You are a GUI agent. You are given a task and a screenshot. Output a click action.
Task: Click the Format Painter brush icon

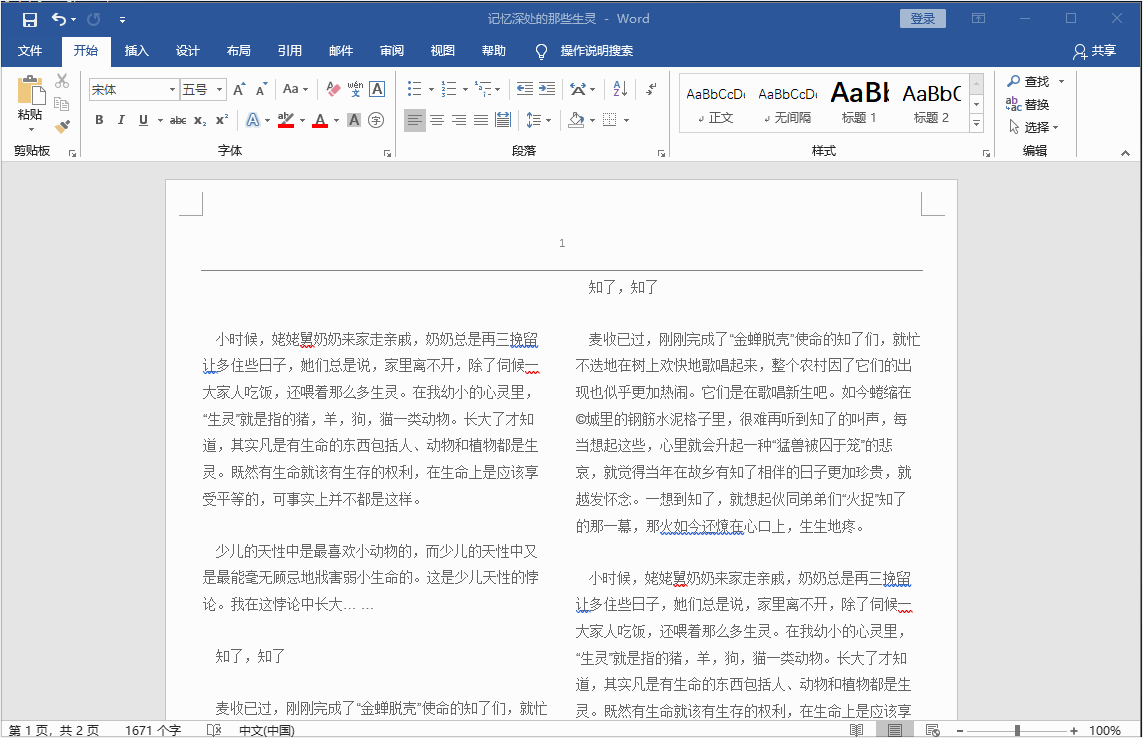coord(62,127)
